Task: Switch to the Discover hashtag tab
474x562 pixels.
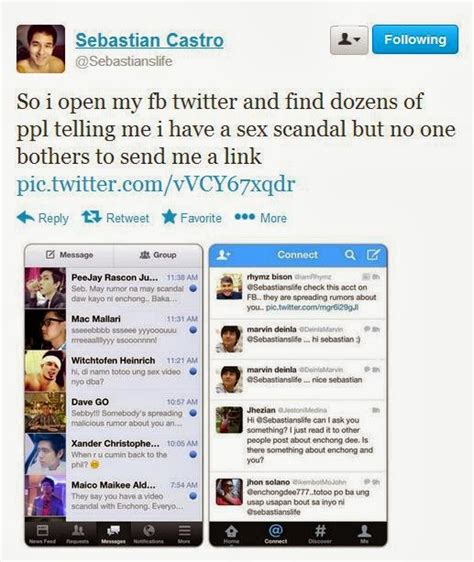Action: [320, 533]
